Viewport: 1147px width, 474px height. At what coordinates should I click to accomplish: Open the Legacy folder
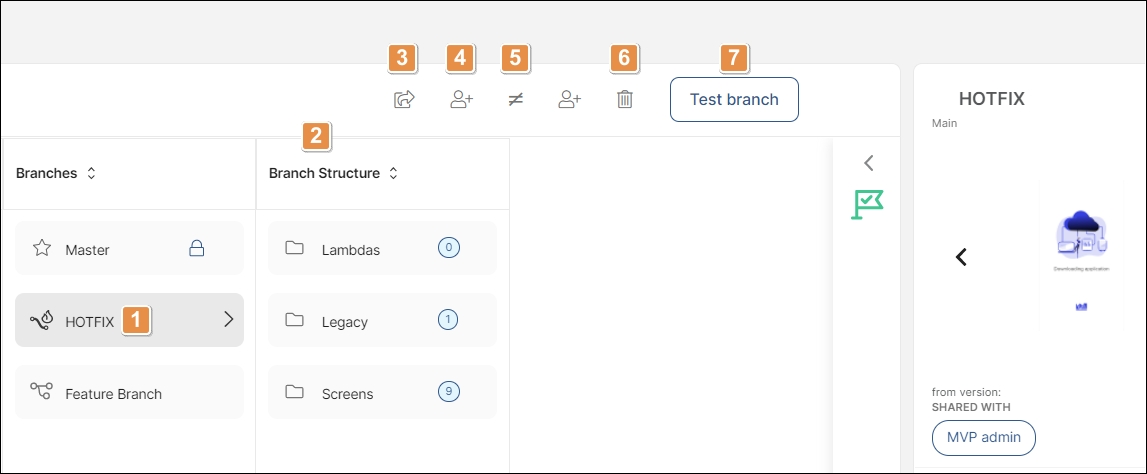[x=382, y=320]
